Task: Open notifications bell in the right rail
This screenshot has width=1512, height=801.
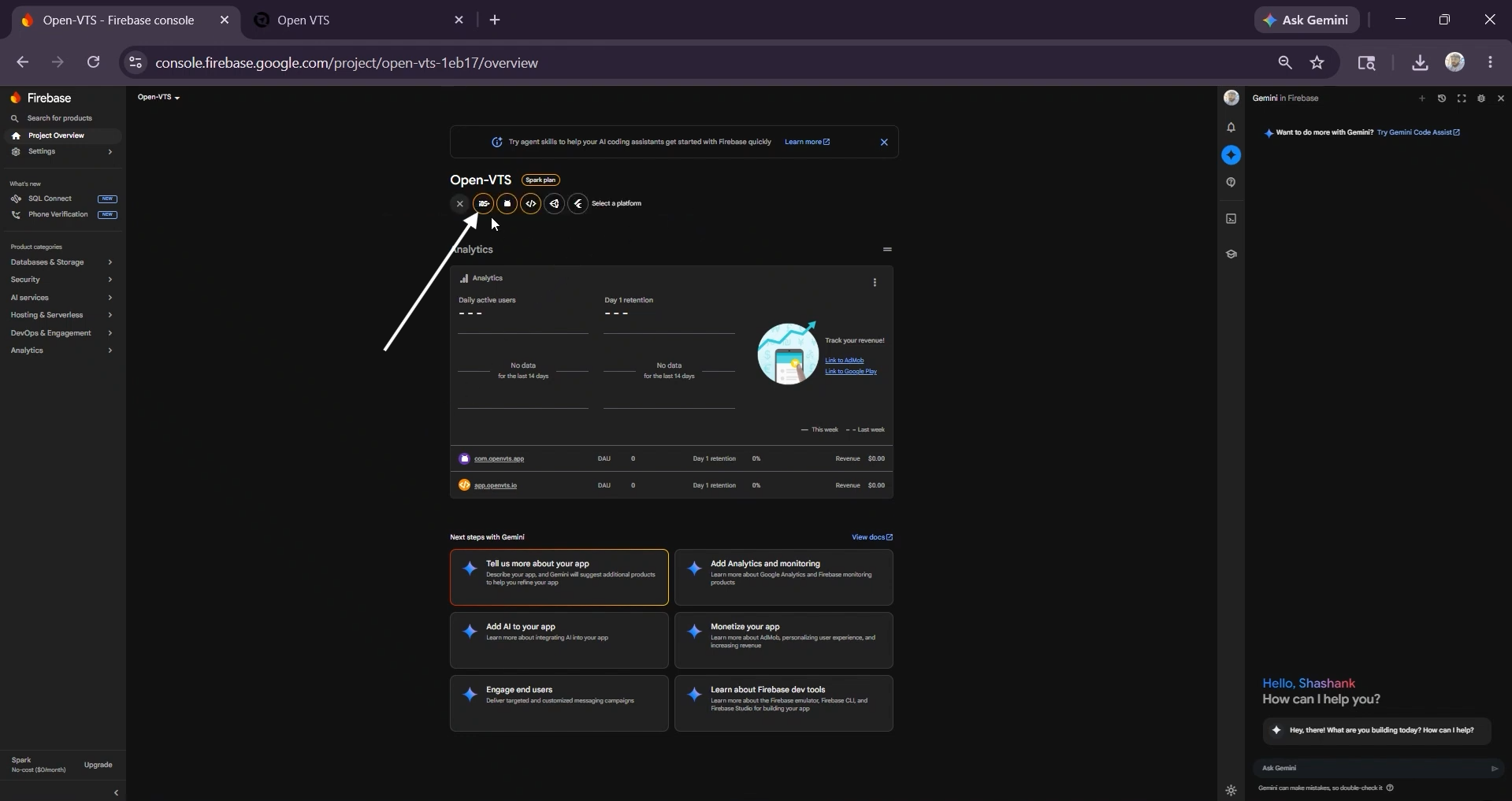Action: click(1232, 128)
